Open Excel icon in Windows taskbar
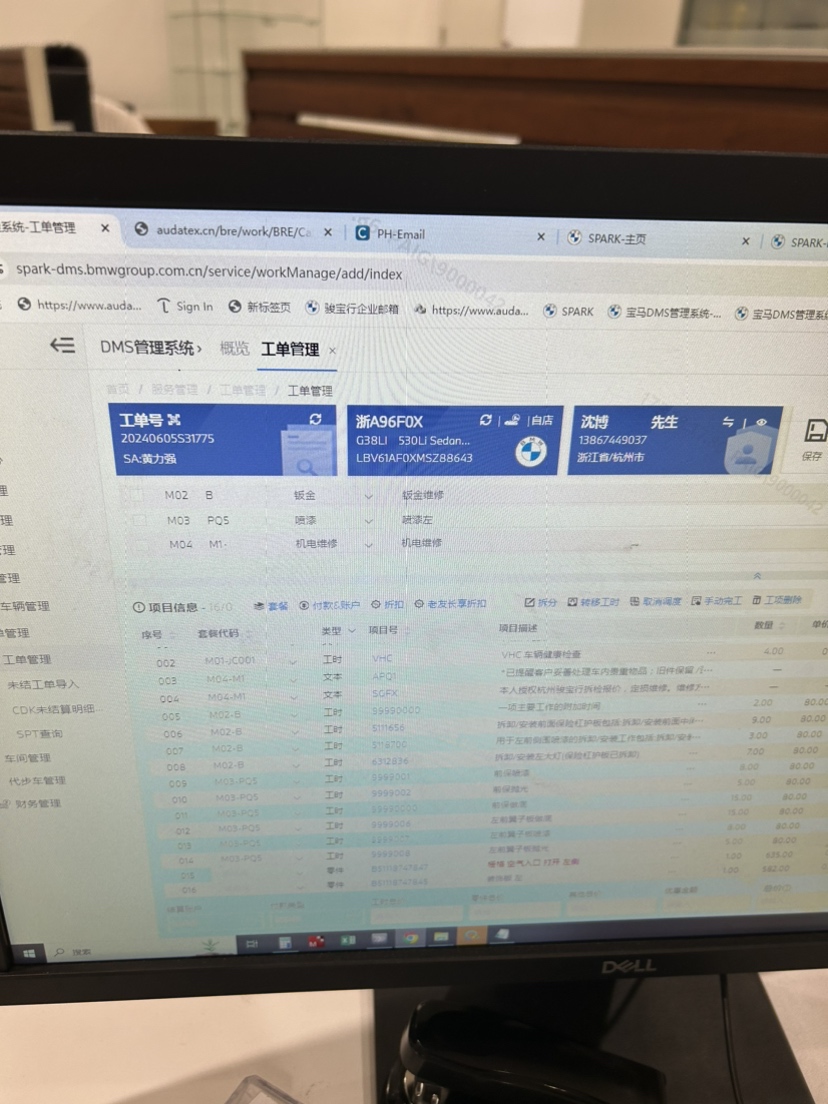This screenshot has width=828, height=1104. click(348, 941)
